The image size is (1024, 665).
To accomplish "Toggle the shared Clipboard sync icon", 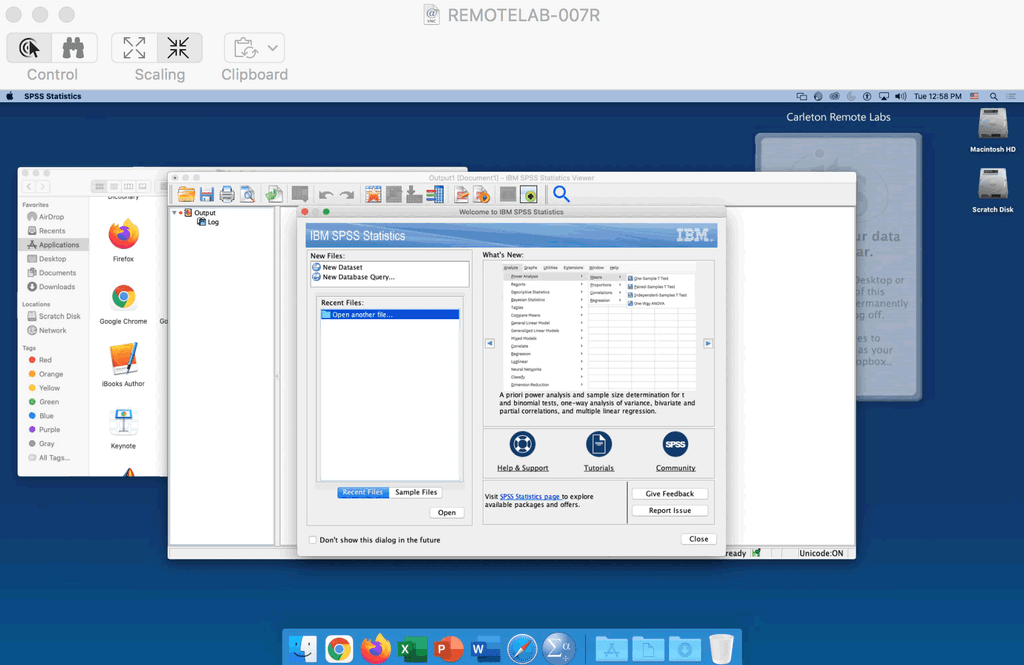I will pyautogui.click(x=246, y=48).
